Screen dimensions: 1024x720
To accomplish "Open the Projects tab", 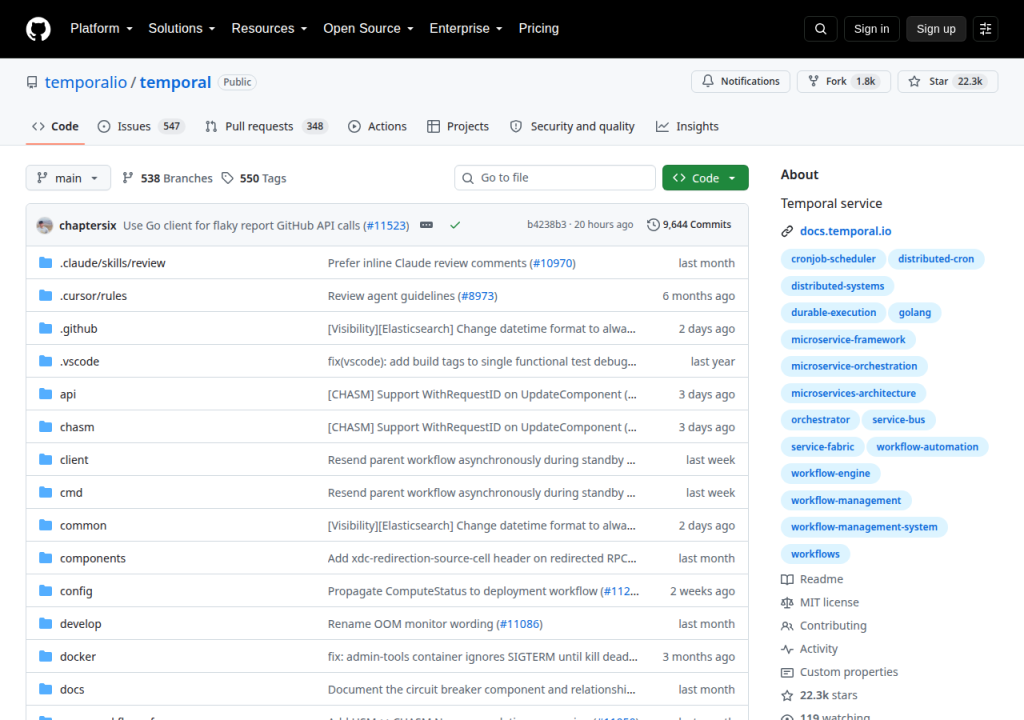I will tap(458, 126).
